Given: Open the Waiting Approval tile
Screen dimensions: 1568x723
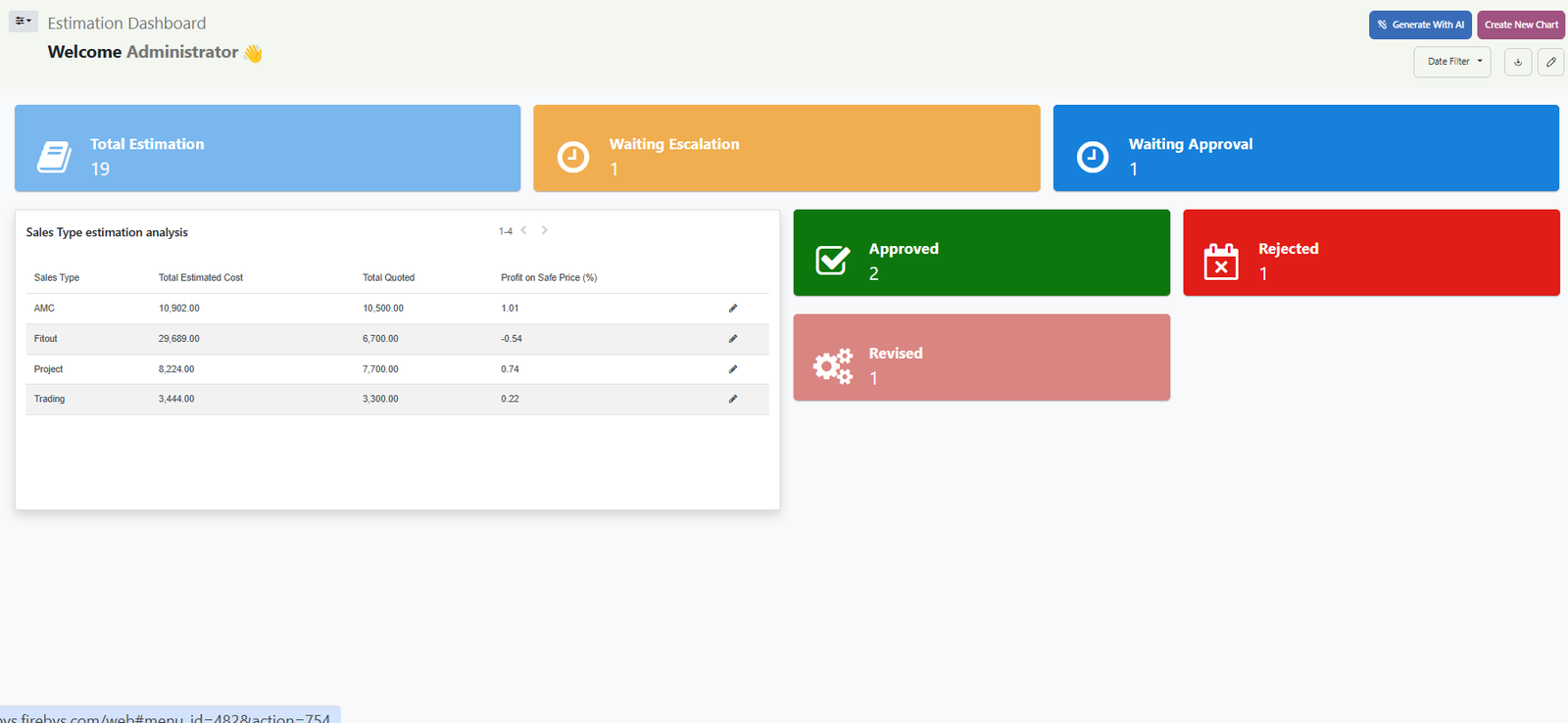Looking at the screenshot, I should pos(1305,148).
